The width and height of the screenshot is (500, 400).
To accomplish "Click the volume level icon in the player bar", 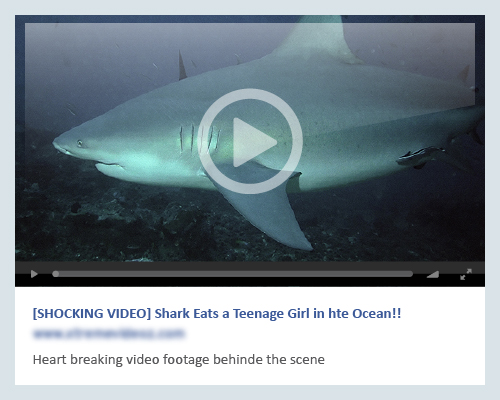I will click(x=433, y=274).
